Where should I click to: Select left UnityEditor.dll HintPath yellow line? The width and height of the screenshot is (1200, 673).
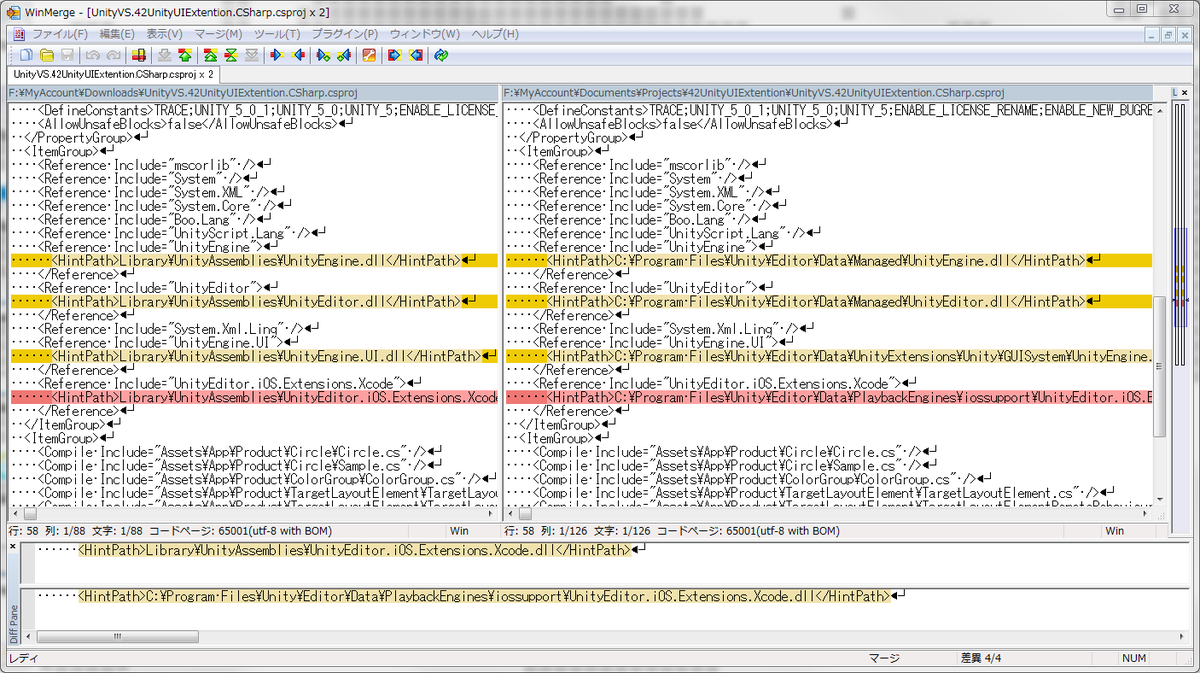pos(254,301)
